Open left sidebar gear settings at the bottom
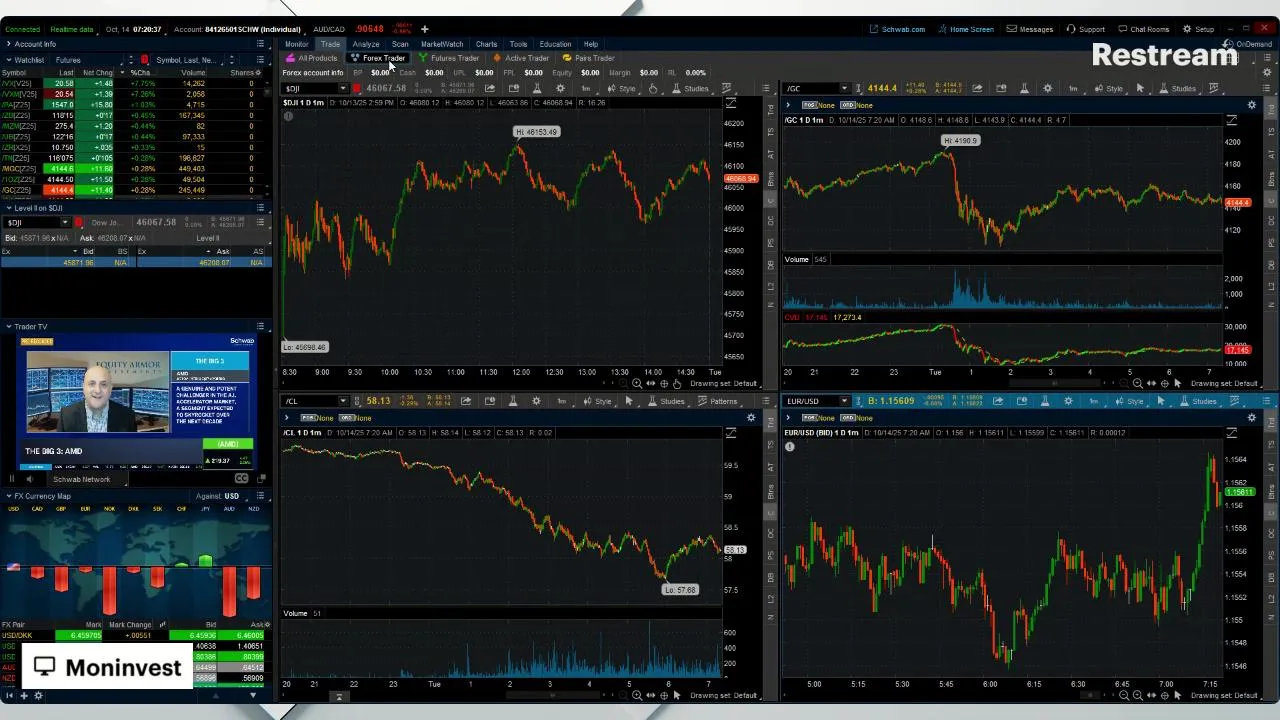The width and height of the screenshot is (1280, 720). click(38, 695)
